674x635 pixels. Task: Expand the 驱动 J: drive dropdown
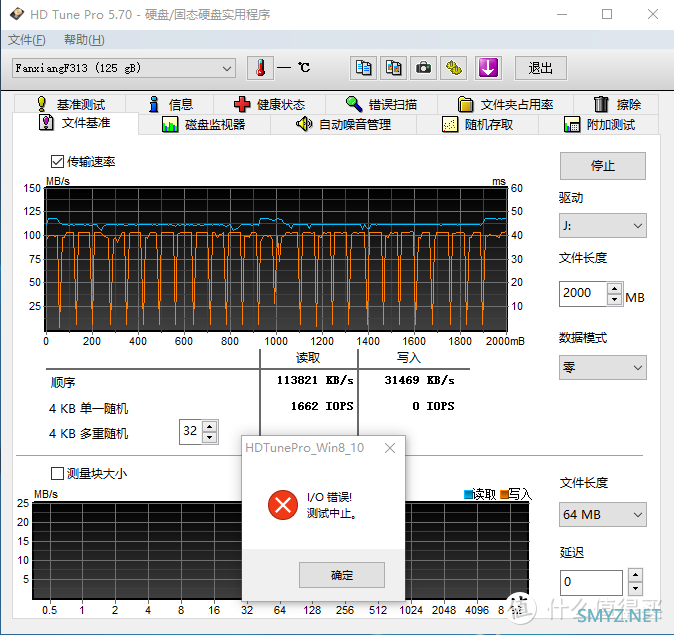click(602, 225)
